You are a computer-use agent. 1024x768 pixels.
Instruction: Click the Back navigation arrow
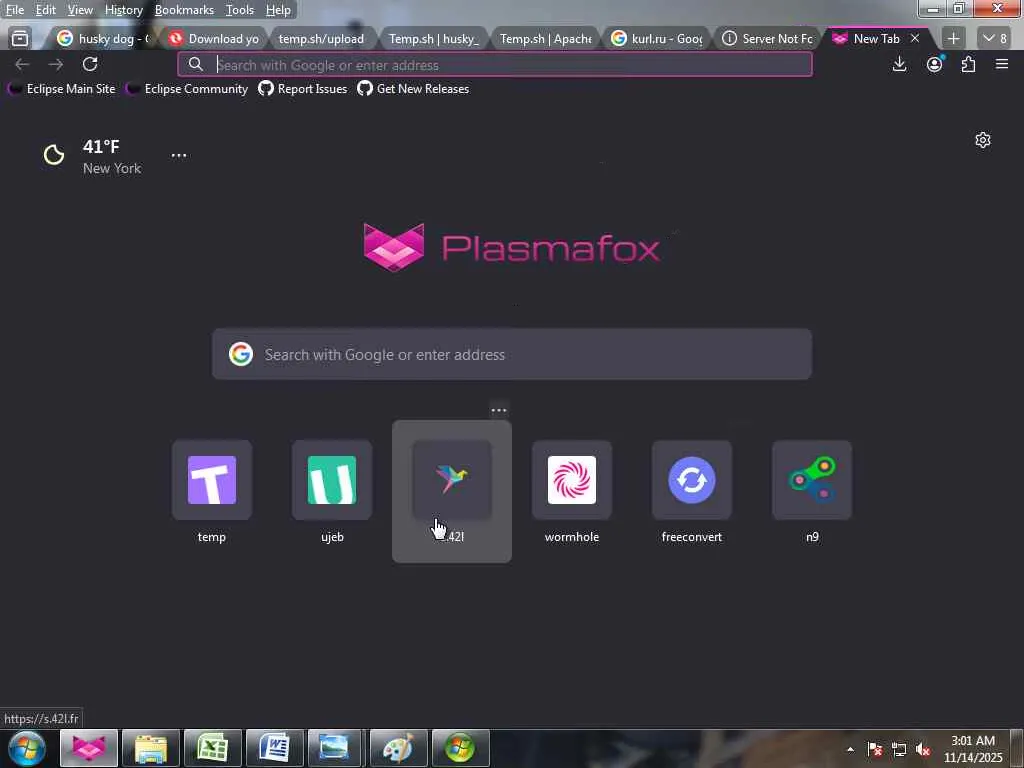click(x=22, y=64)
